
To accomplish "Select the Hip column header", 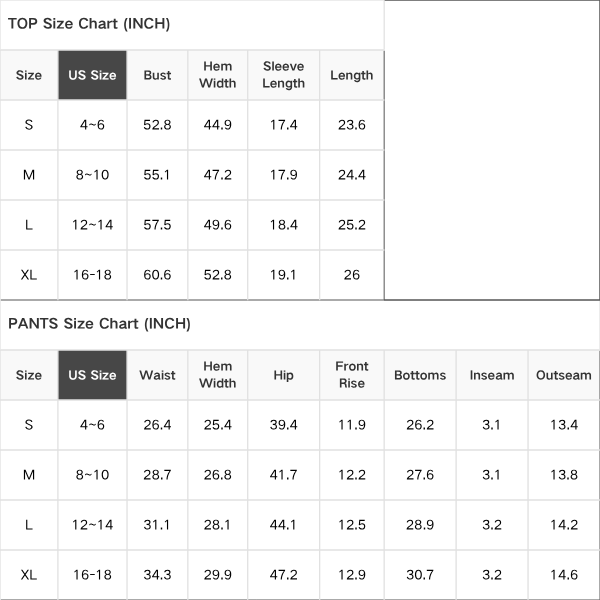I will [x=284, y=375].
